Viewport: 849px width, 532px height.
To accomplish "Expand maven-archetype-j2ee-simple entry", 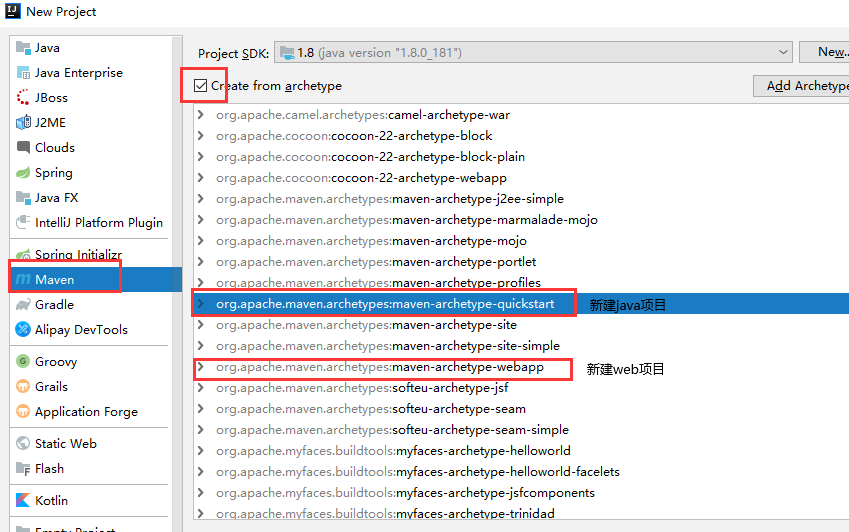I will pyautogui.click(x=201, y=199).
